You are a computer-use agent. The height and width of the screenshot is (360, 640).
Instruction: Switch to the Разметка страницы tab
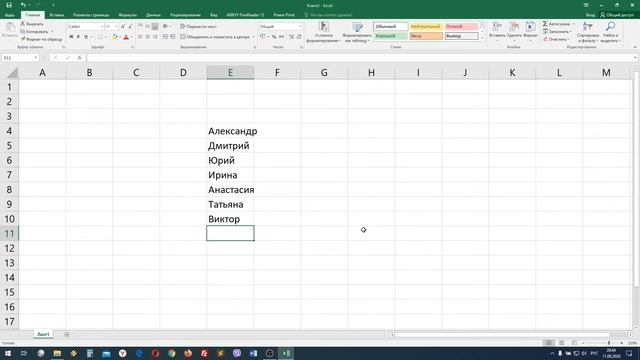pos(91,15)
